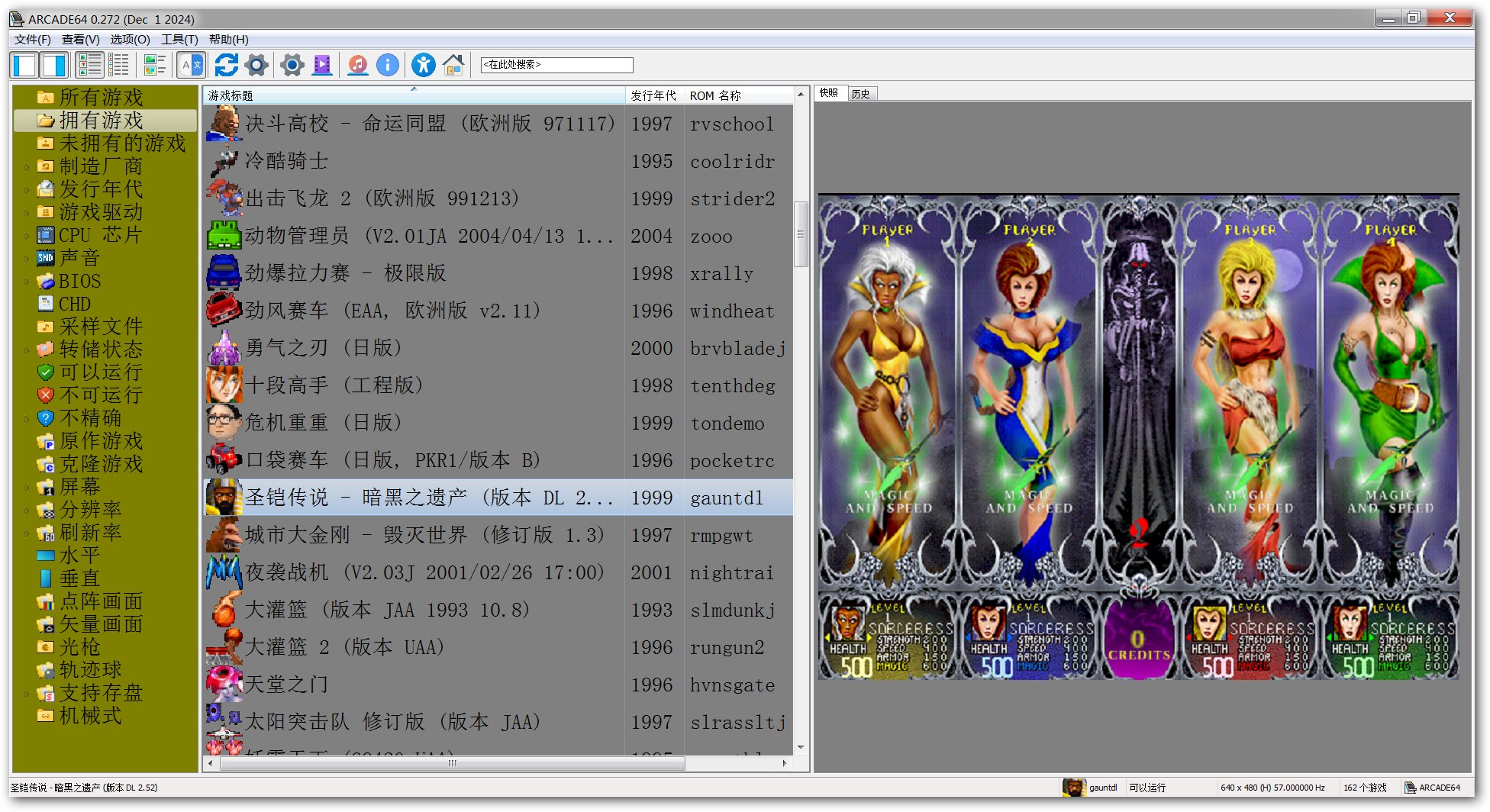Open the 工具(T) menu
The width and height of the screenshot is (1490, 812).
point(179,39)
